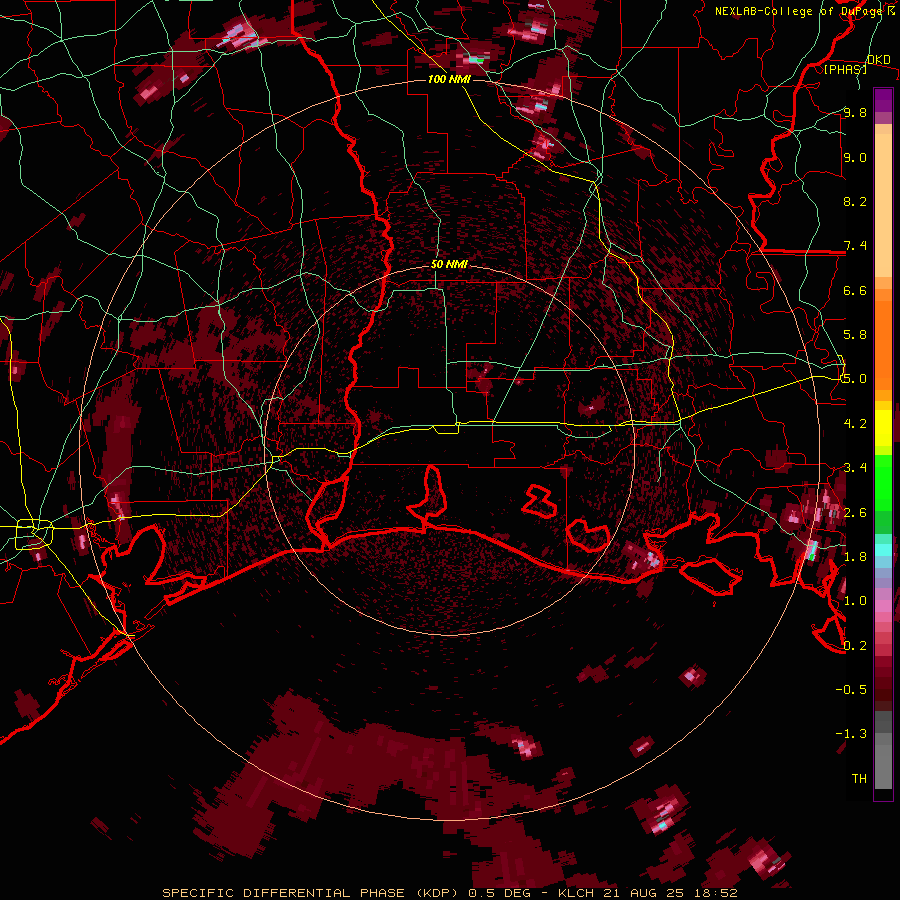Image resolution: width=900 pixels, height=900 pixels.
Task: Click the -1.3 scale value
Action: point(851,734)
